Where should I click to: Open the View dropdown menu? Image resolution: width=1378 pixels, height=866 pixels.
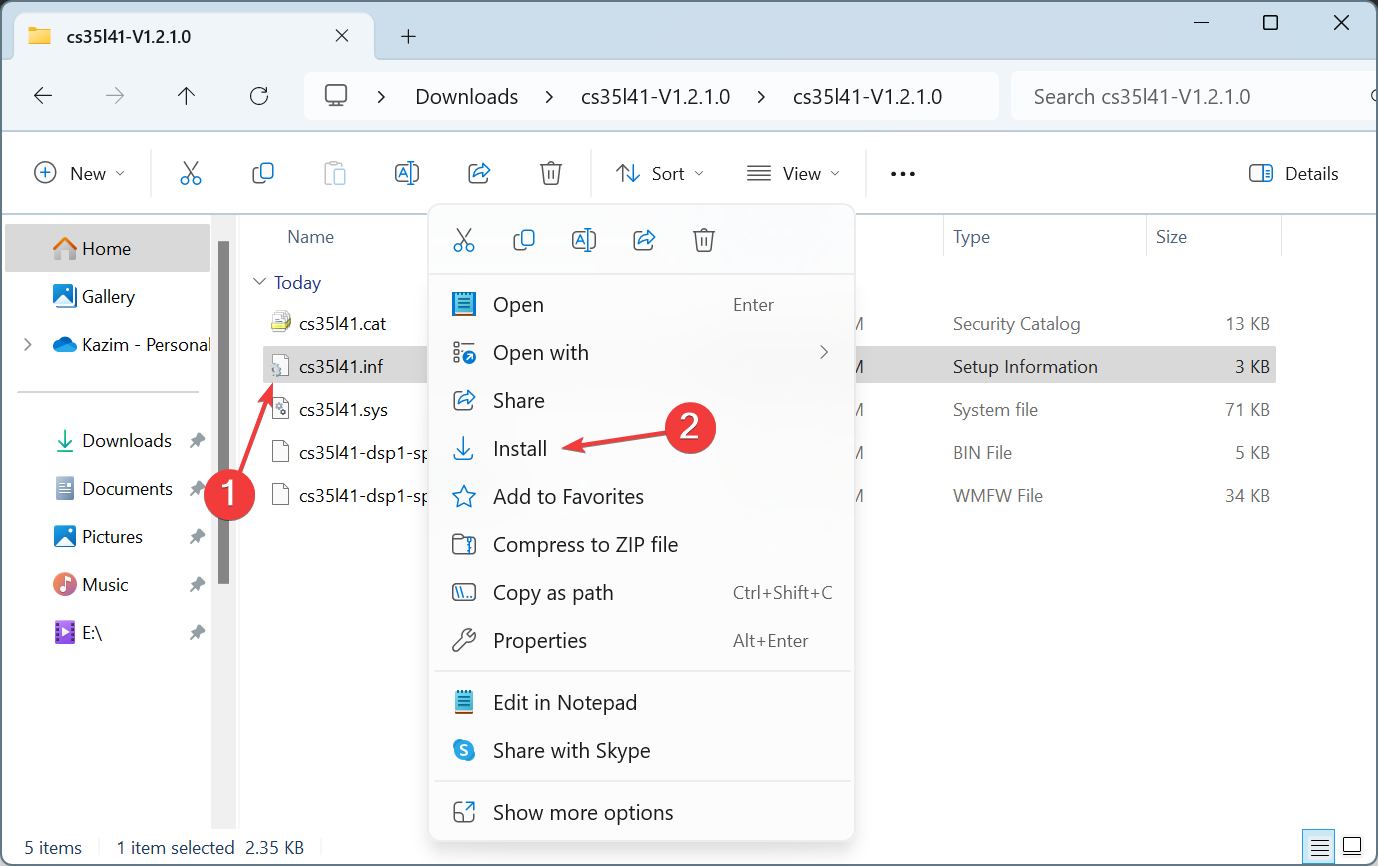793,173
